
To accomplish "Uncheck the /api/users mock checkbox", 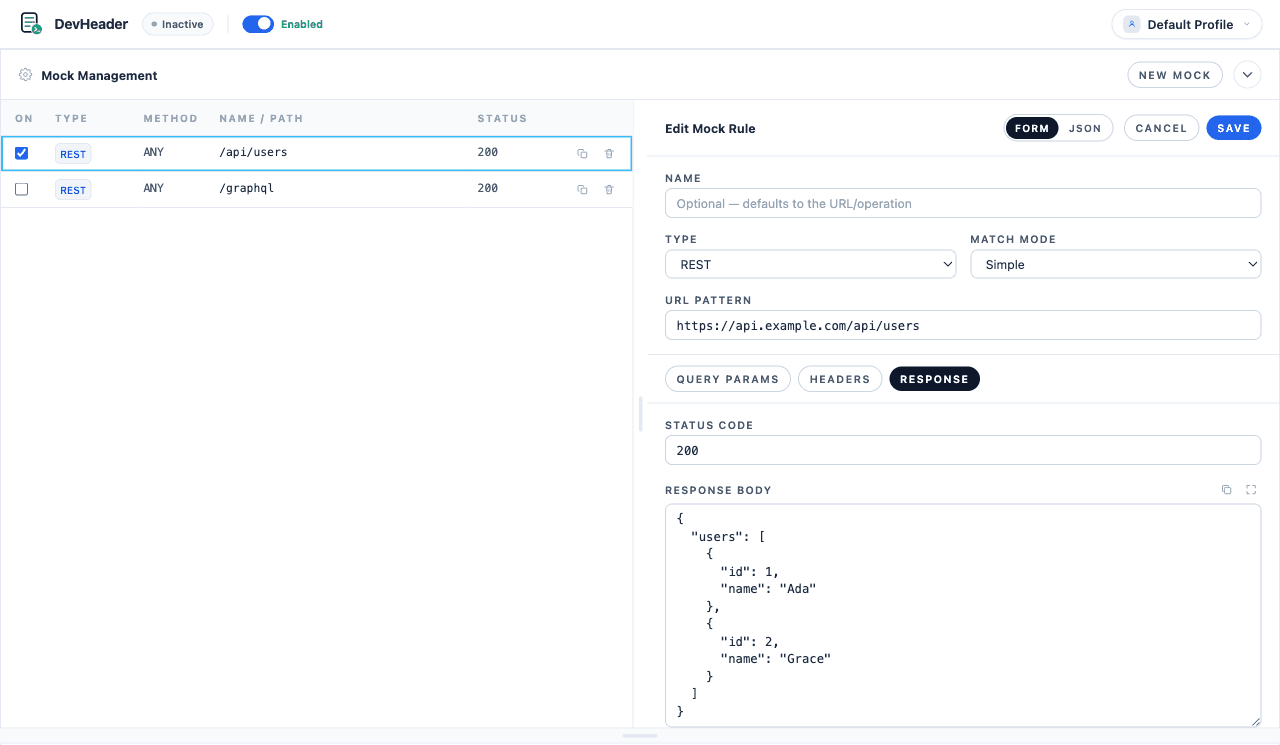I will 22,153.
